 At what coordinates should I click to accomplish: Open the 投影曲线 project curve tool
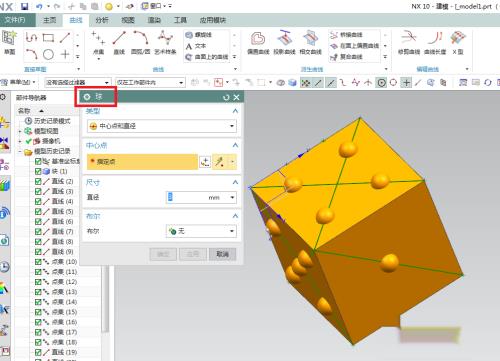click(x=284, y=43)
